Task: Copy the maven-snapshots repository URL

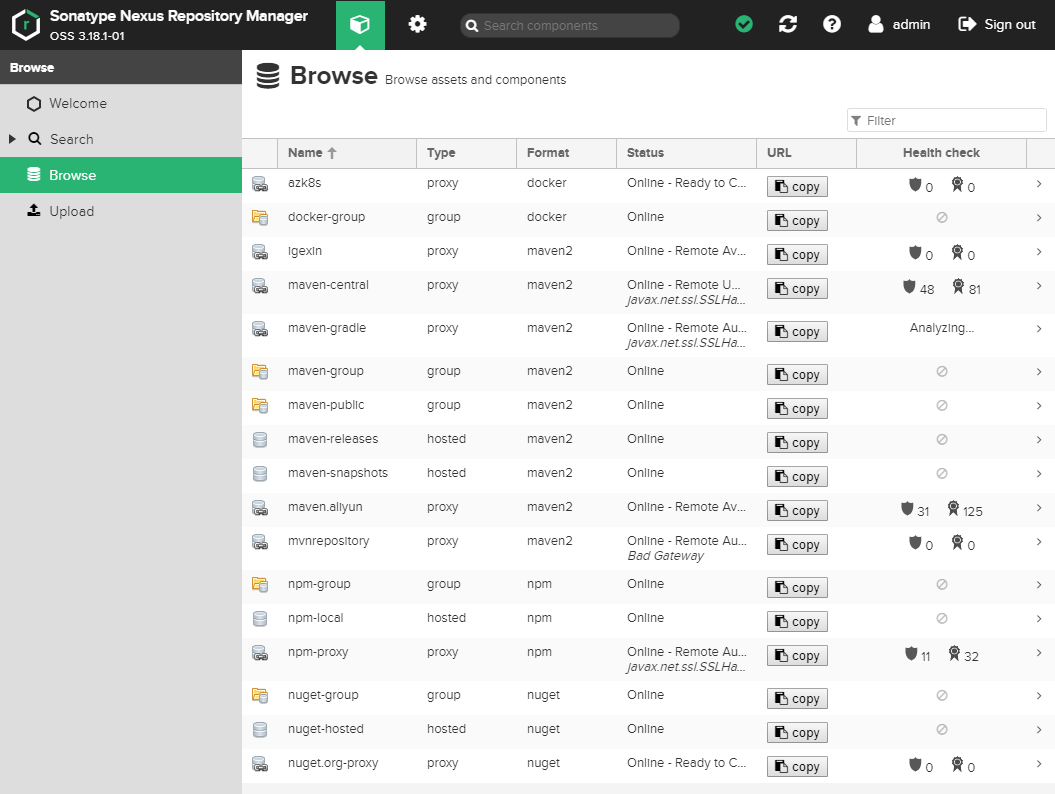Action: pyautogui.click(x=797, y=476)
